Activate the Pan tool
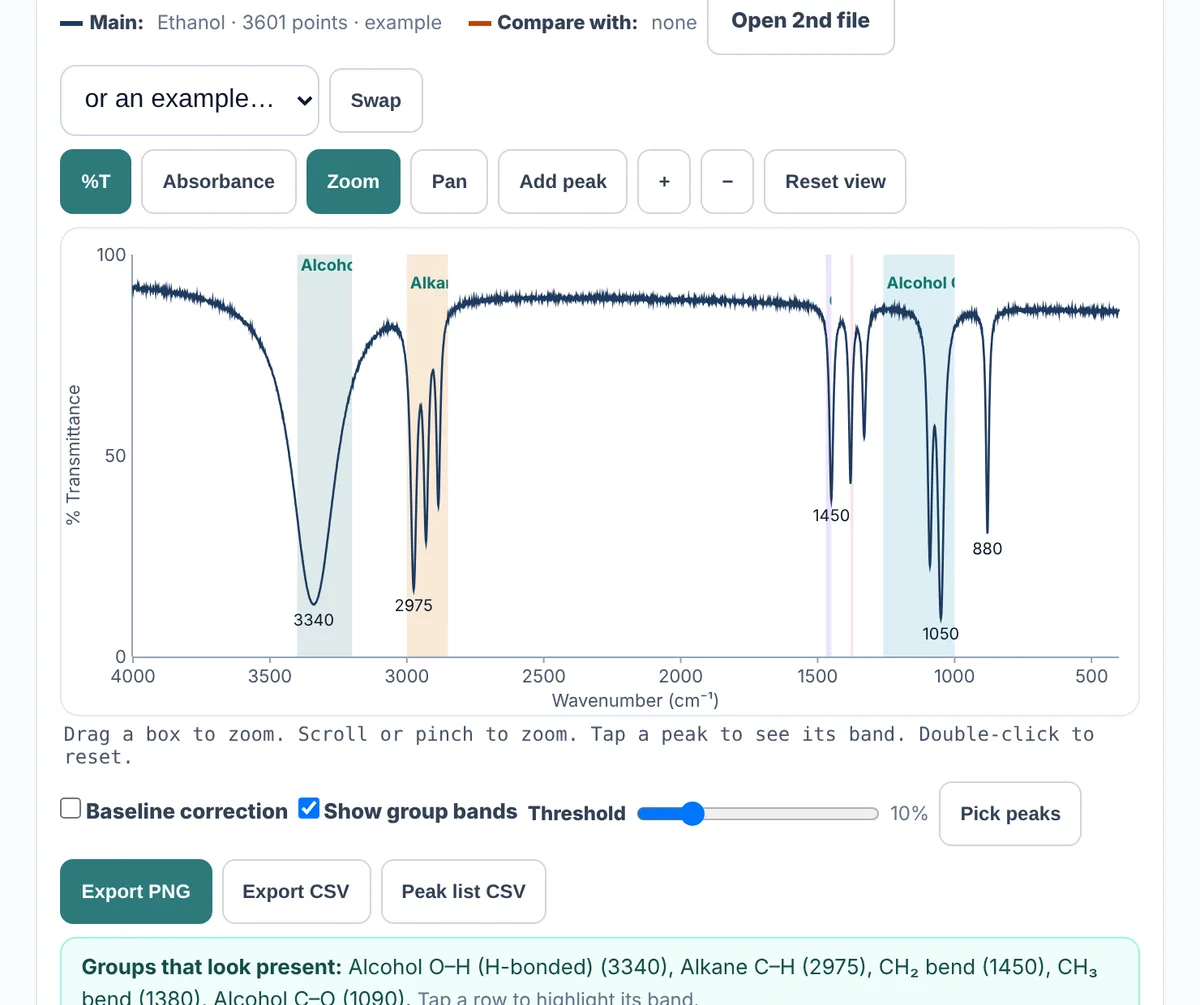 tap(449, 181)
